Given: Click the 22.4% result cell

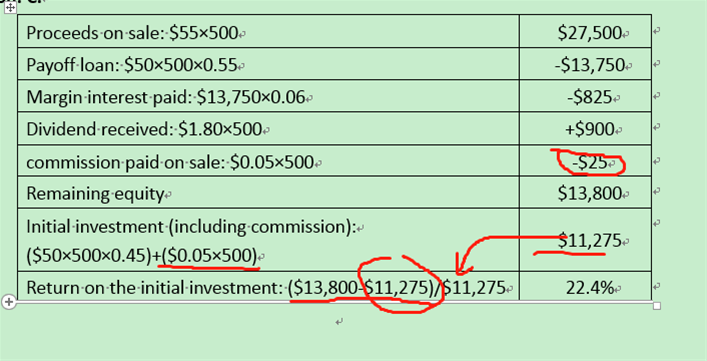Looking at the screenshot, I should (x=585, y=286).
